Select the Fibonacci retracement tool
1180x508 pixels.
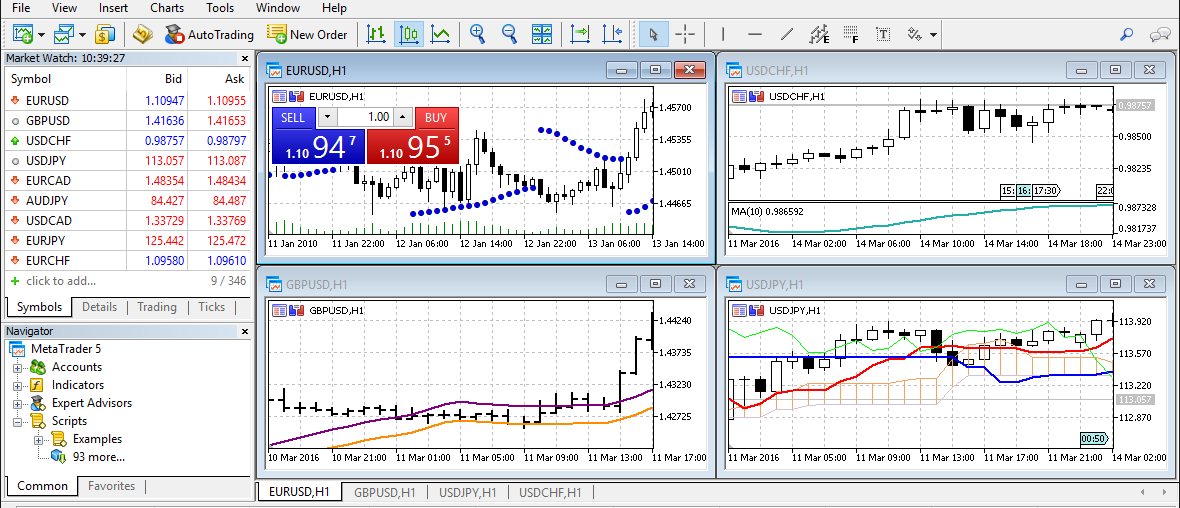tap(850, 34)
